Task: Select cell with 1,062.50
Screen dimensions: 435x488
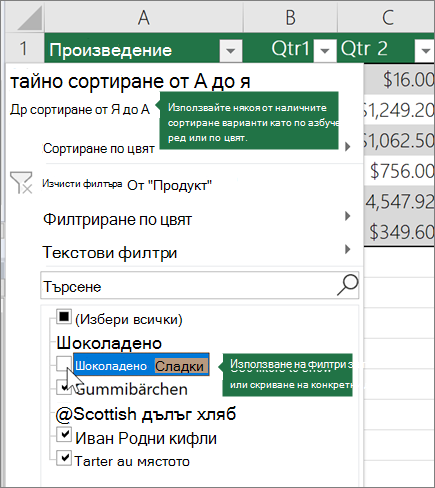Action: (x=399, y=140)
